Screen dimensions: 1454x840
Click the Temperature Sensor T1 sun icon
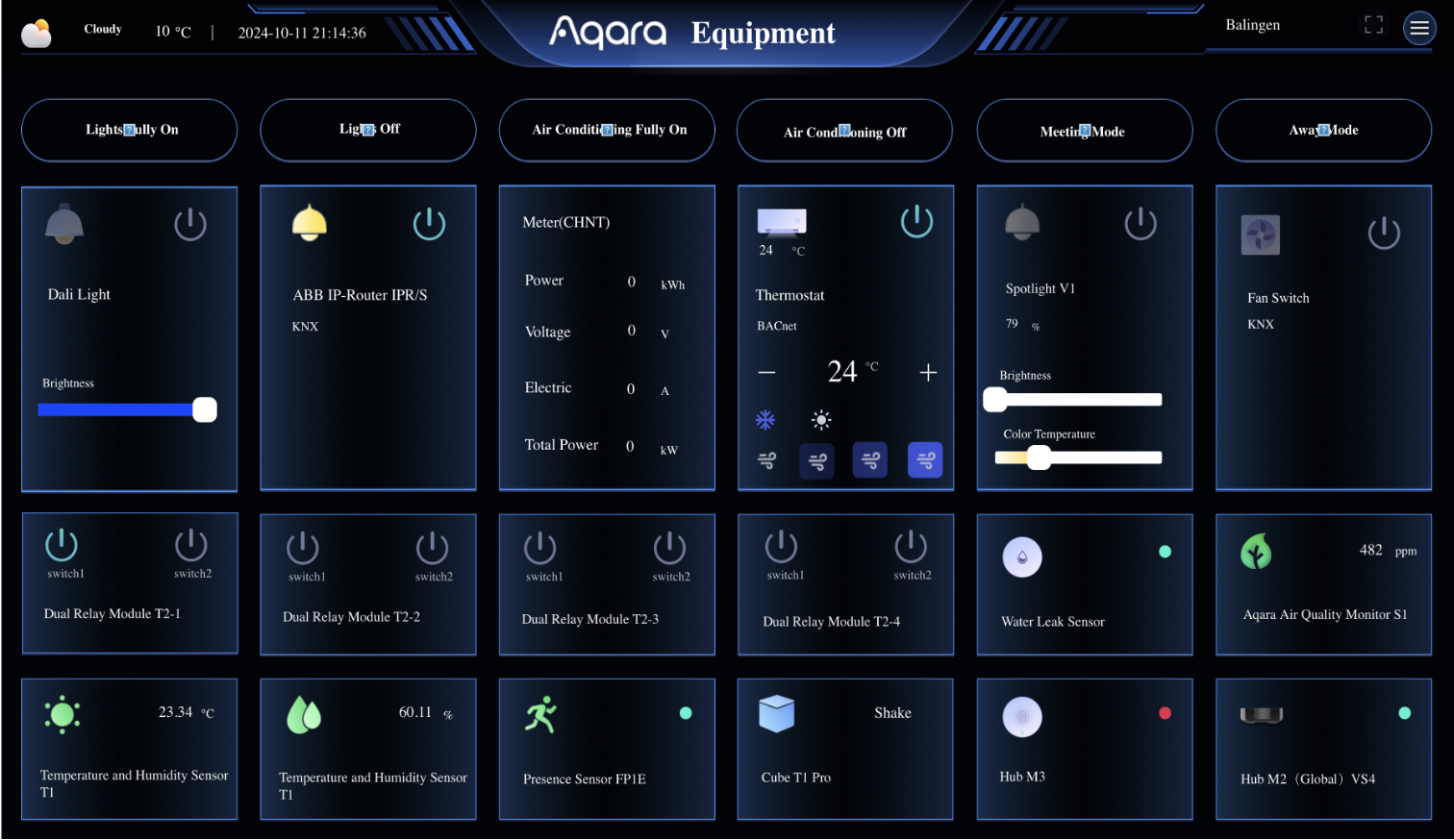(x=61, y=712)
